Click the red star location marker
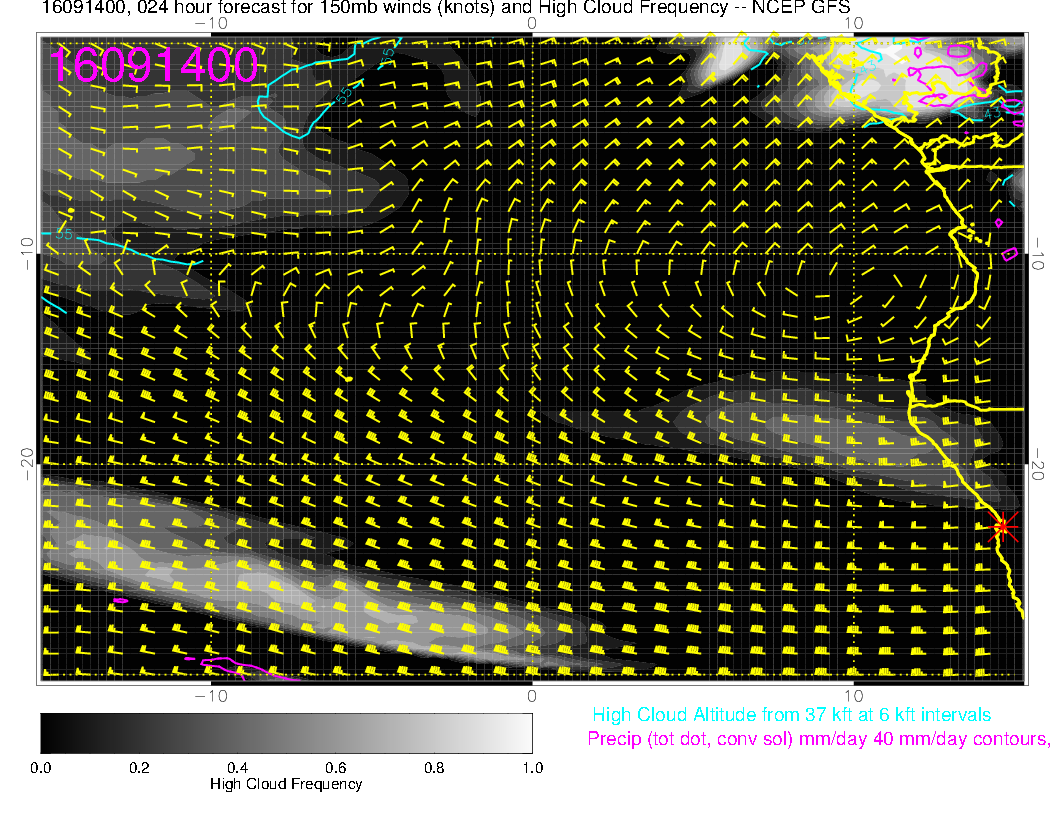 pos(1003,526)
